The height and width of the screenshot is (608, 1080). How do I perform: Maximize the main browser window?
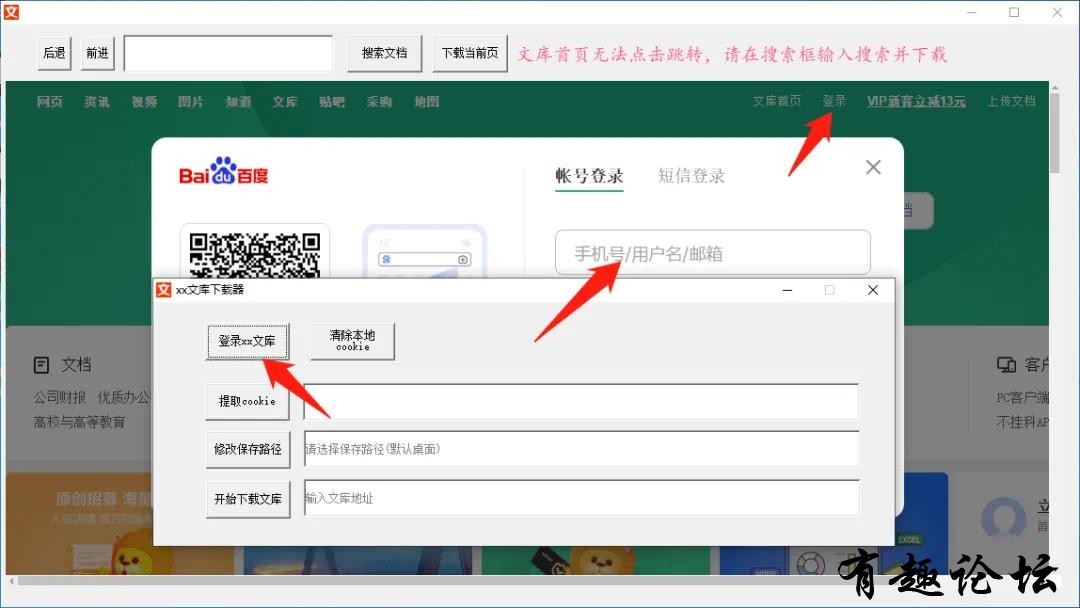pyautogui.click(x=1014, y=12)
